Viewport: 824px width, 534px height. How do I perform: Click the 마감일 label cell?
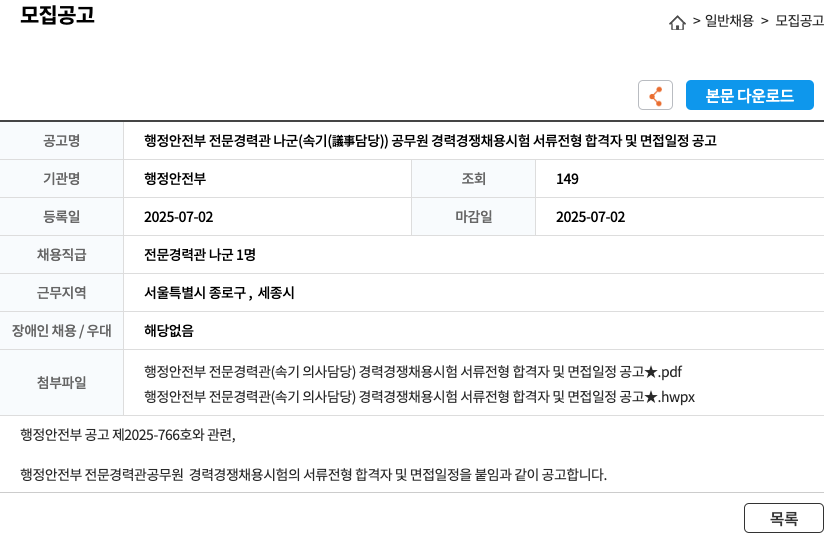click(473, 217)
